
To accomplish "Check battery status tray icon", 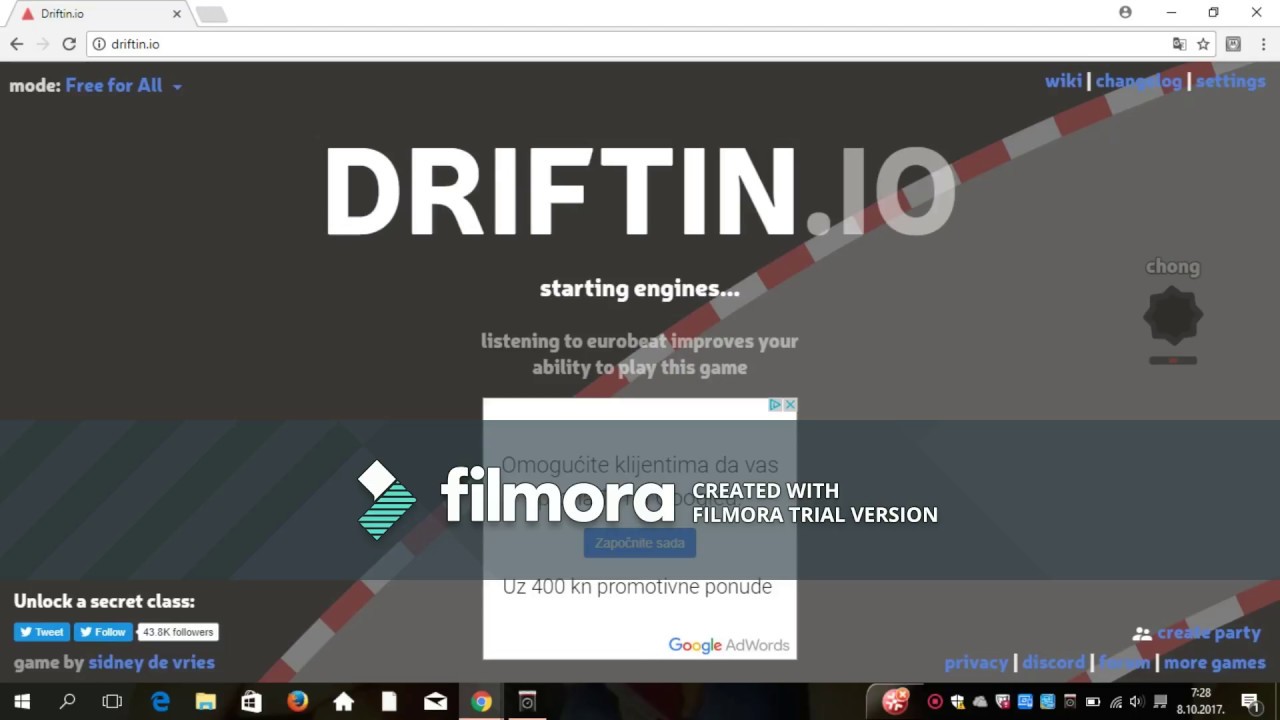I will pos(1093,702).
